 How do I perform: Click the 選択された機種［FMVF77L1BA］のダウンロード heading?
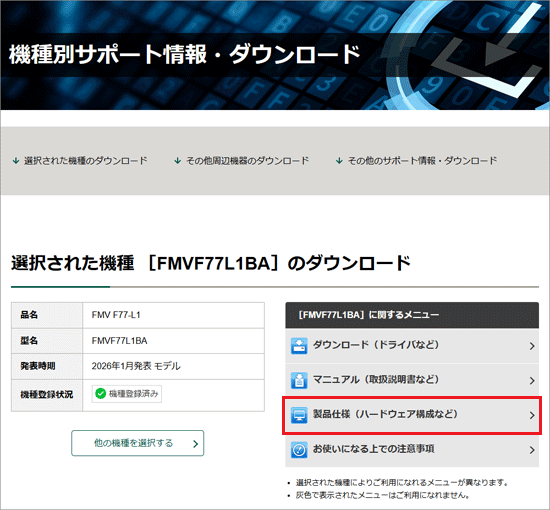point(210,263)
